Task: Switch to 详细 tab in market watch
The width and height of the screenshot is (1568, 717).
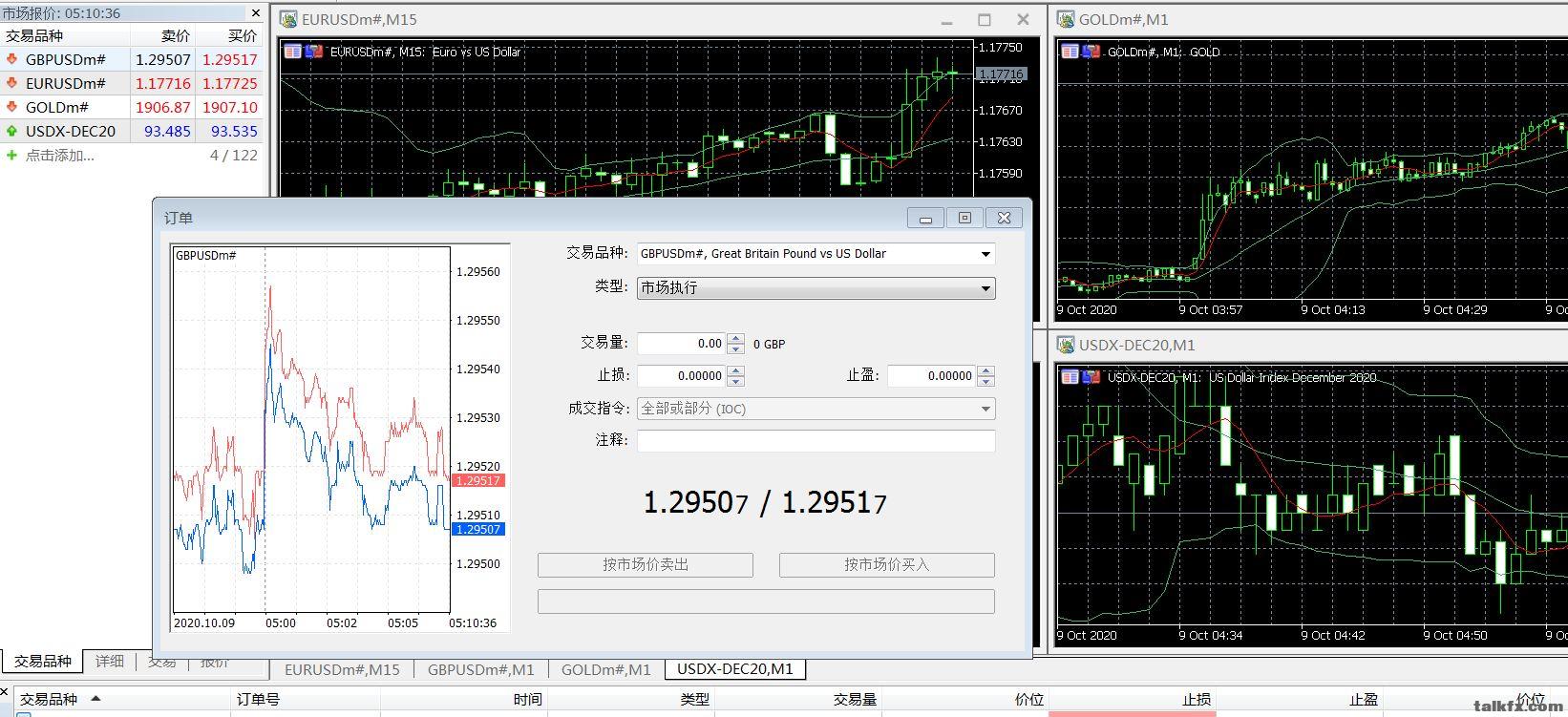Action: 110,661
